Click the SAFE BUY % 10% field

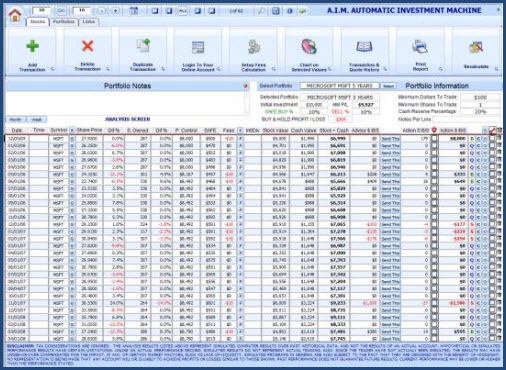tap(314, 112)
